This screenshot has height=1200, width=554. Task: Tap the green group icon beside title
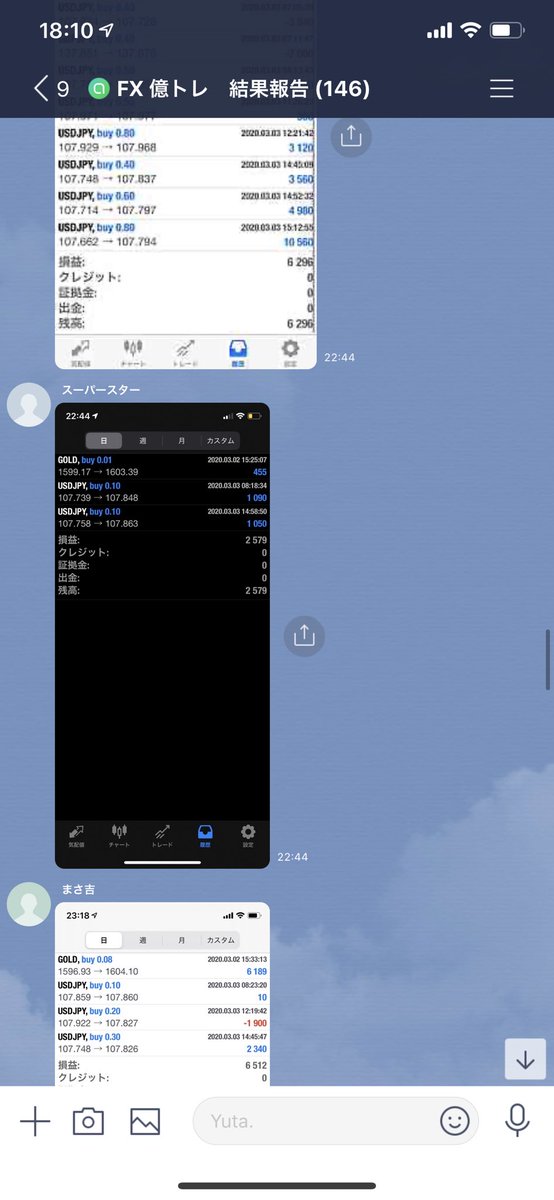coord(99,89)
